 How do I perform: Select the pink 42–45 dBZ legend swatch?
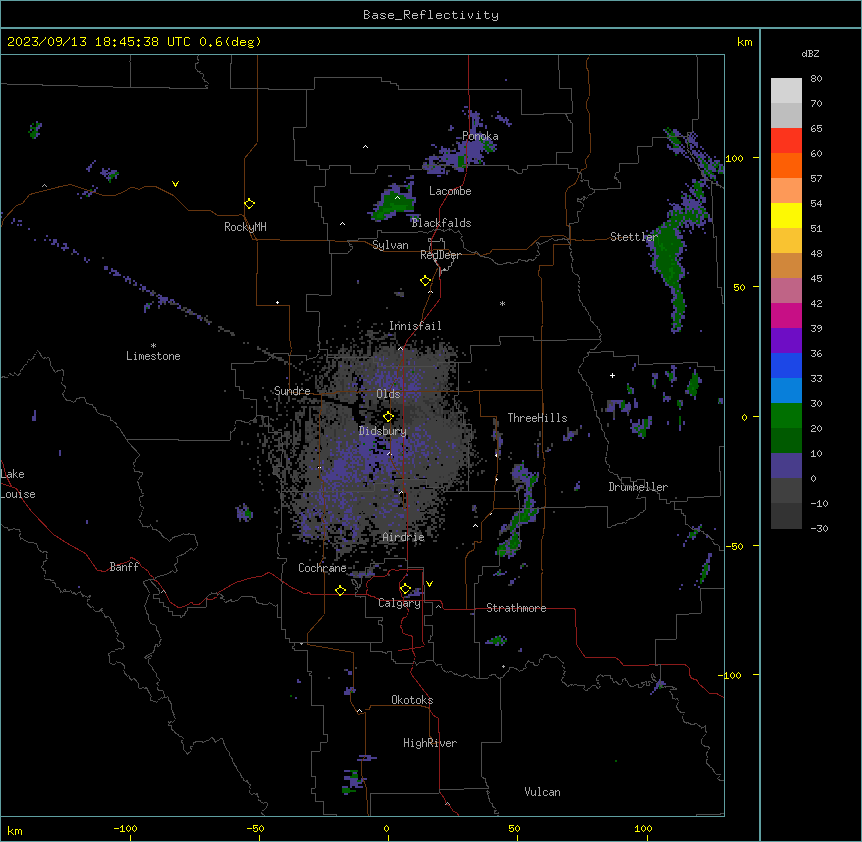coord(786,291)
